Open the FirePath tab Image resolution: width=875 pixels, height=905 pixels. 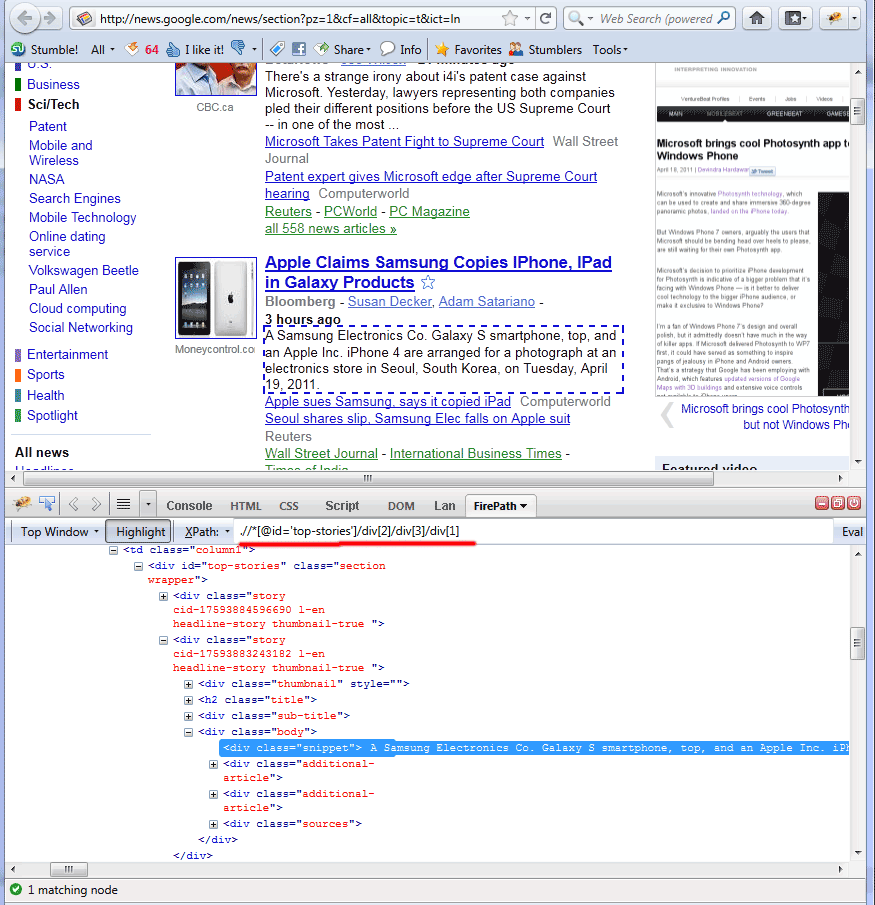coord(500,506)
